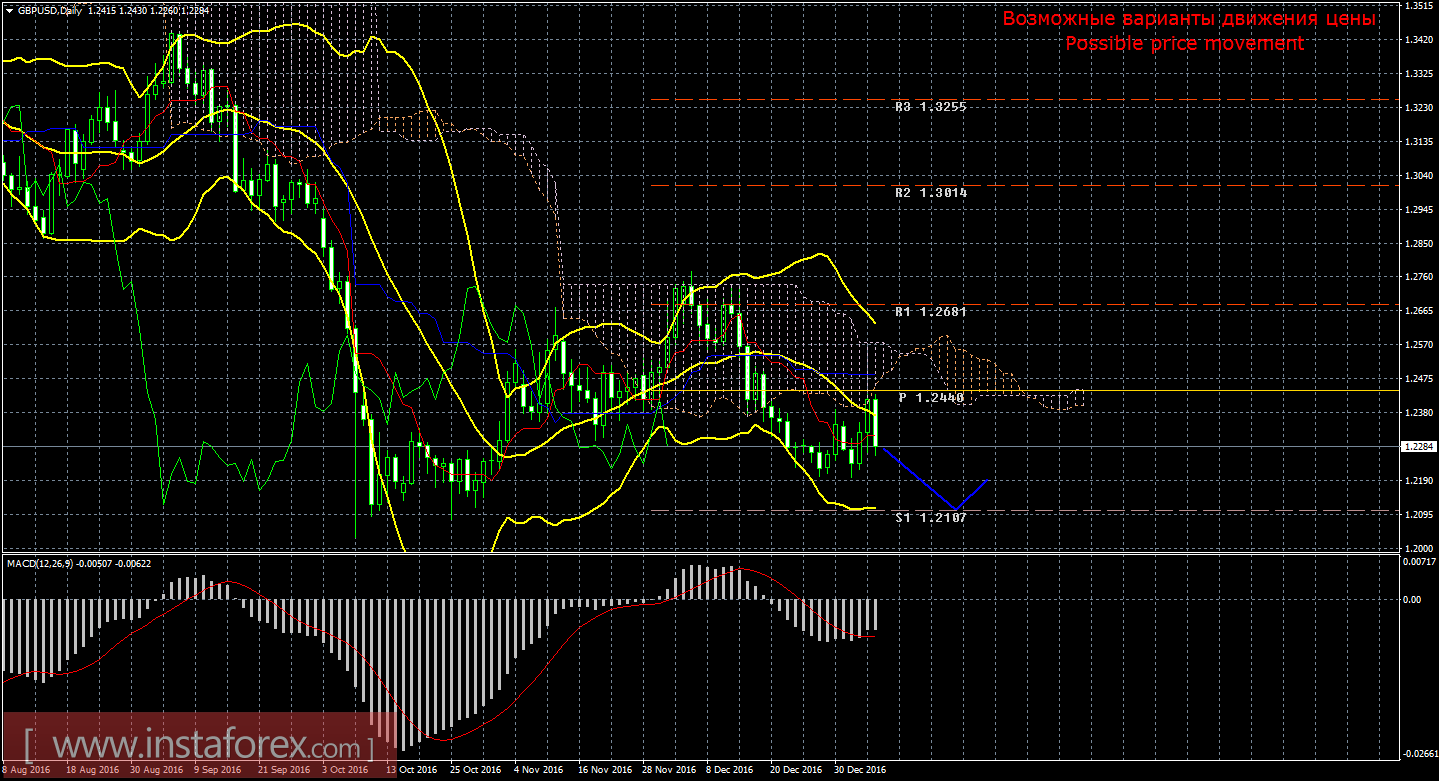Click the 'Possible price movement' caption

tap(1184, 43)
